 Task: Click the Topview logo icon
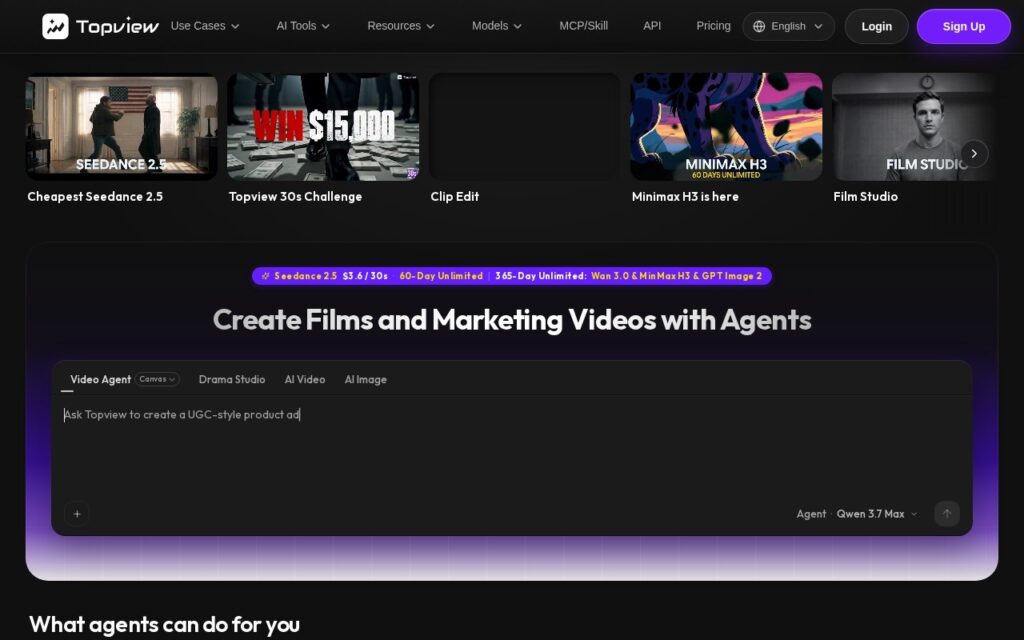tap(55, 26)
